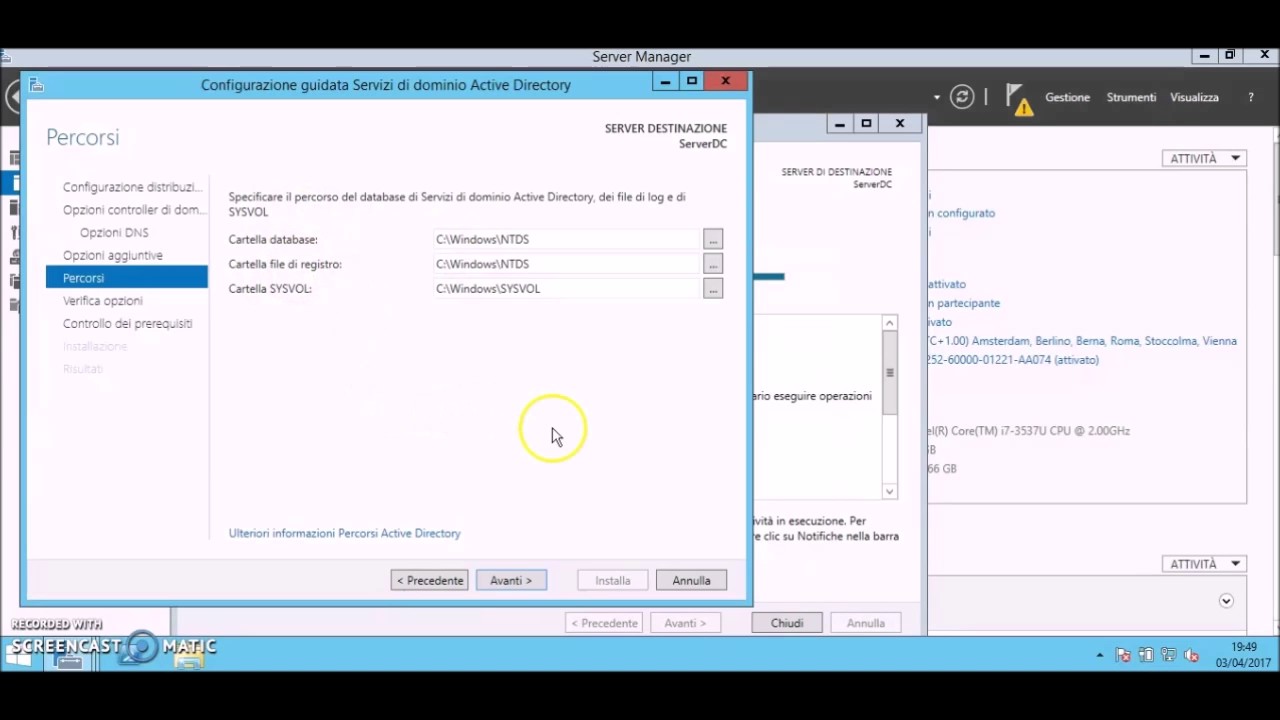Click the Precedente button in the Active Directory wizard
Image resolution: width=1280 pixels, height=720 pixels.
(429, 580)
